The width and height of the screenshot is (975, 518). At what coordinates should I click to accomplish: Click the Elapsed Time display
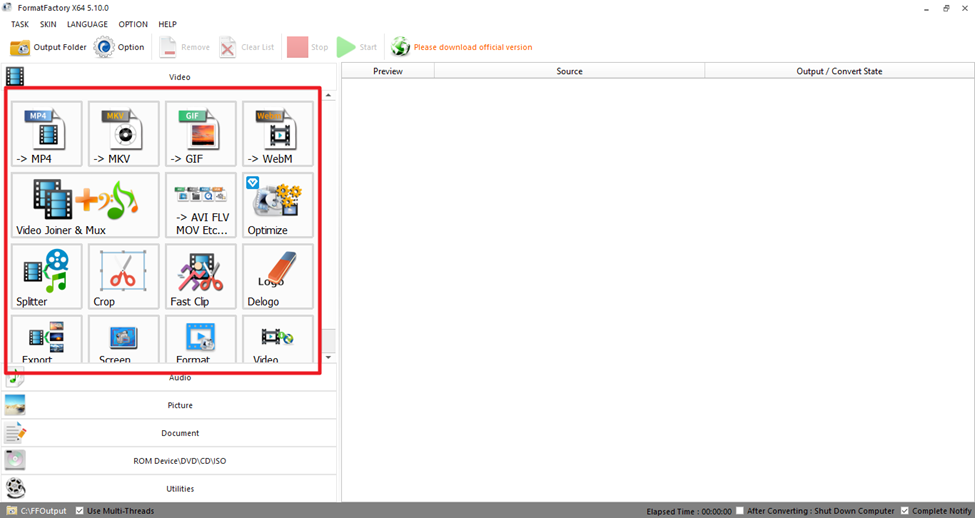tap(689, 511)
